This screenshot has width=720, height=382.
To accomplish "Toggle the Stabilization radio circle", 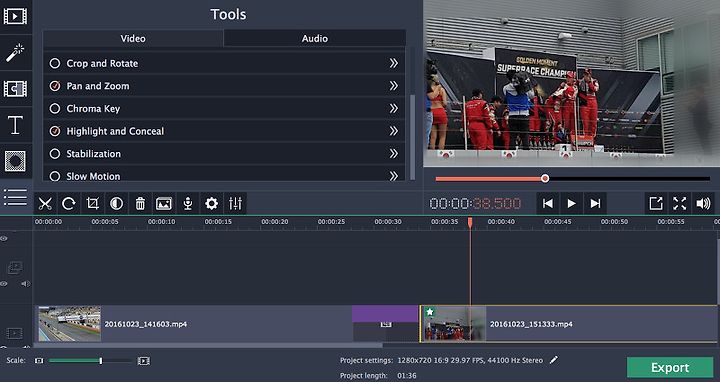I will point(55,154).
